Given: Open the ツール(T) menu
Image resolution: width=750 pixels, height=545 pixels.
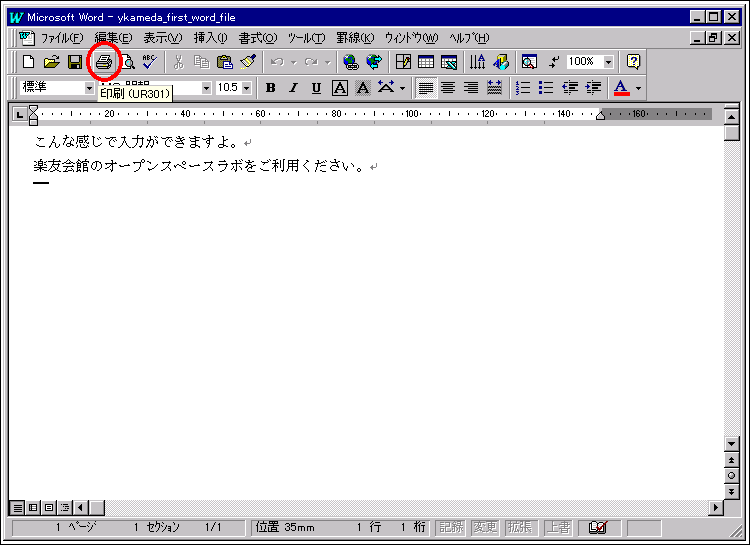Looking at the screenshot, I should point(307,38).
